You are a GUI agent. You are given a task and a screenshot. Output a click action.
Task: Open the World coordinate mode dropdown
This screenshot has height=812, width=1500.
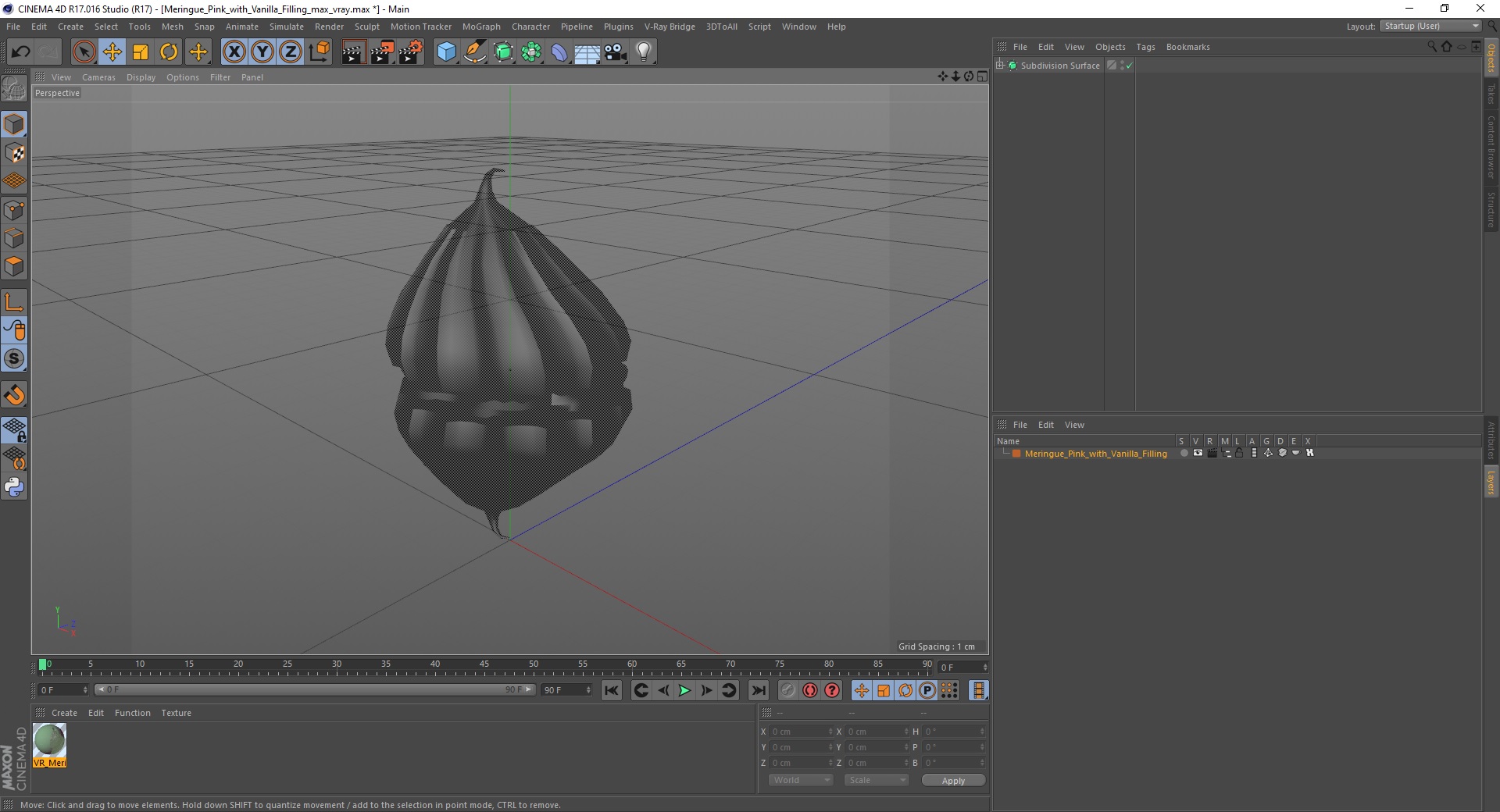801,780
